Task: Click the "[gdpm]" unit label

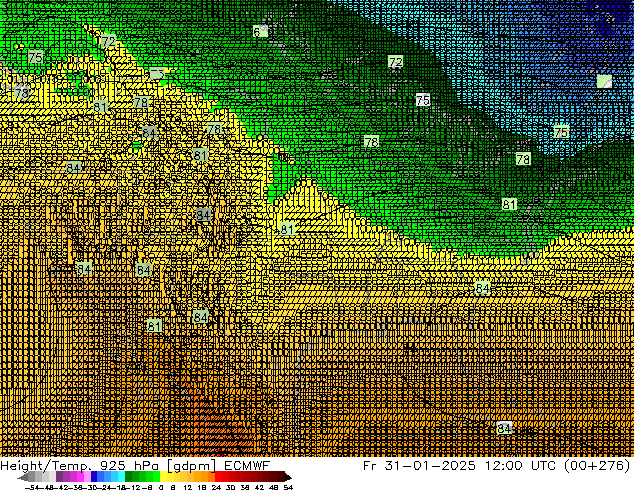Action: coord(192,466)
